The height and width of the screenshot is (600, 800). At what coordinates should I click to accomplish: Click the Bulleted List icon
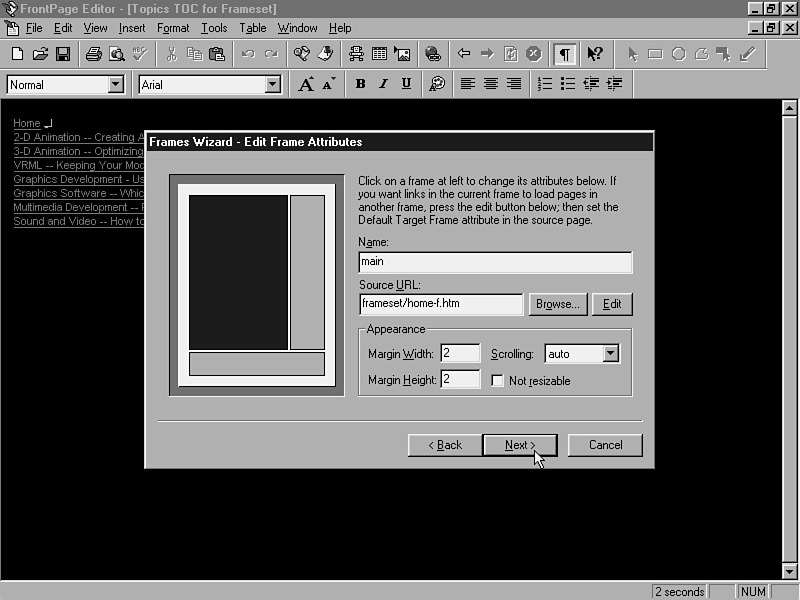click(568, 85)
